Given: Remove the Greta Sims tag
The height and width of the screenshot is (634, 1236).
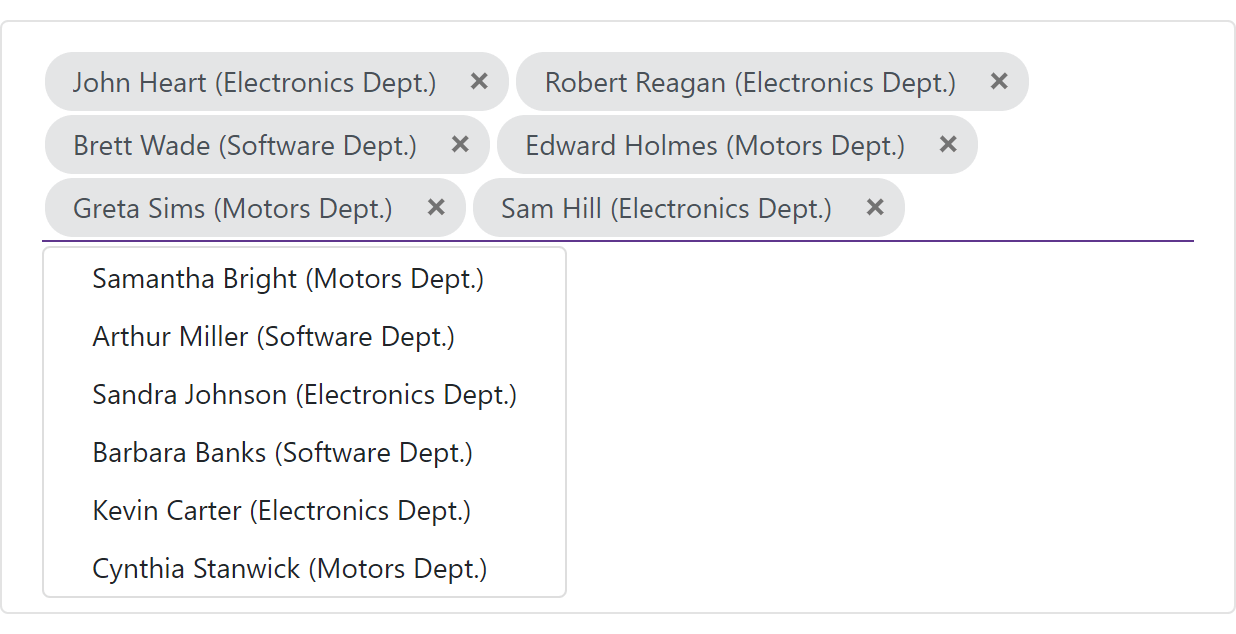Looking at the screenshot, I should pos(436,207).
